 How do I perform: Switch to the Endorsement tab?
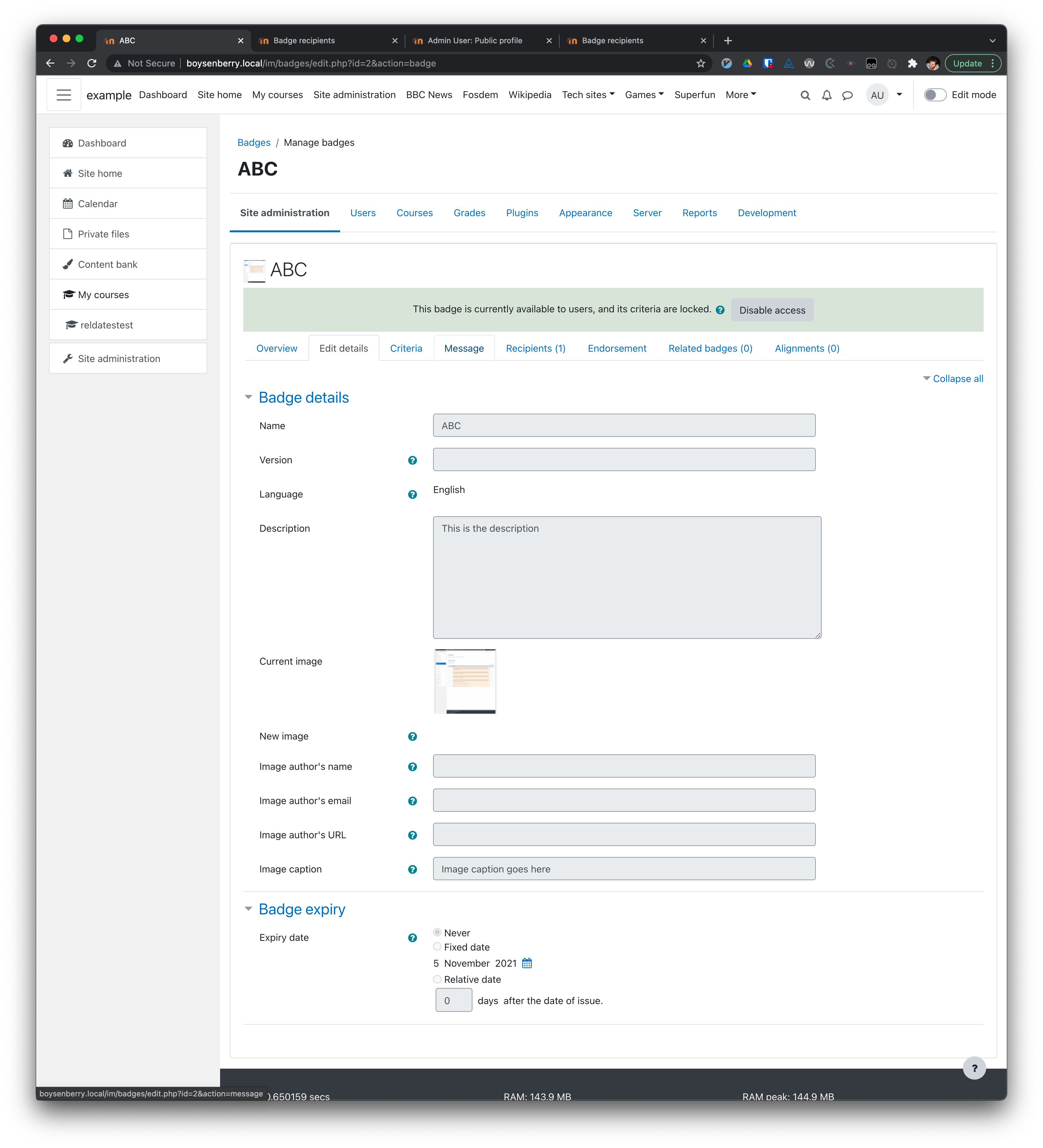[x=617, y=348]
